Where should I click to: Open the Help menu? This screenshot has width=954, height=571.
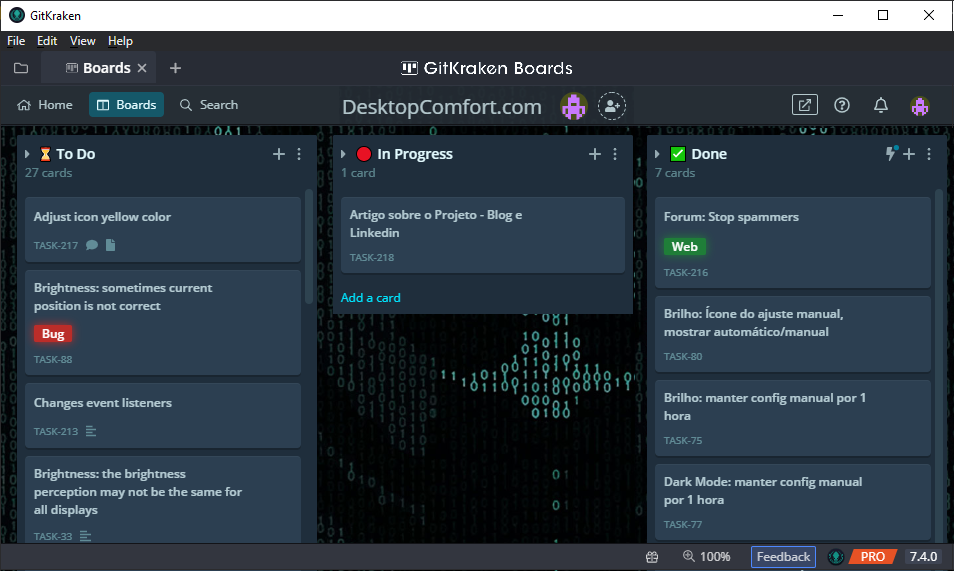(x=120, y=41)
